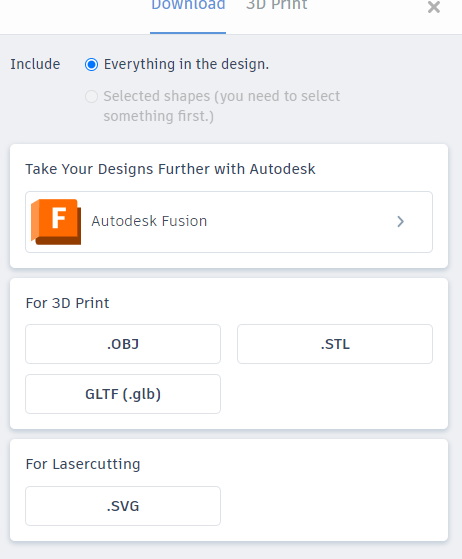Download the design as .OBJ
Screen dimensions: 462x559
[x=123, y=344]
